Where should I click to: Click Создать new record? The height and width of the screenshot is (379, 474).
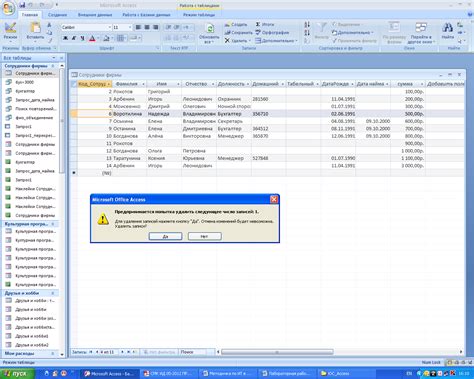pos(236,25)
